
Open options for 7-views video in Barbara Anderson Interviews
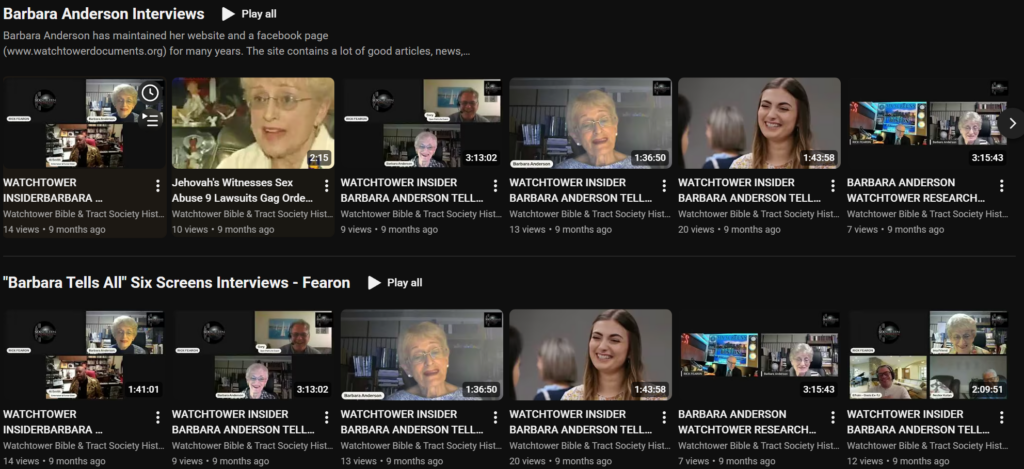[x=1001, y=186]
